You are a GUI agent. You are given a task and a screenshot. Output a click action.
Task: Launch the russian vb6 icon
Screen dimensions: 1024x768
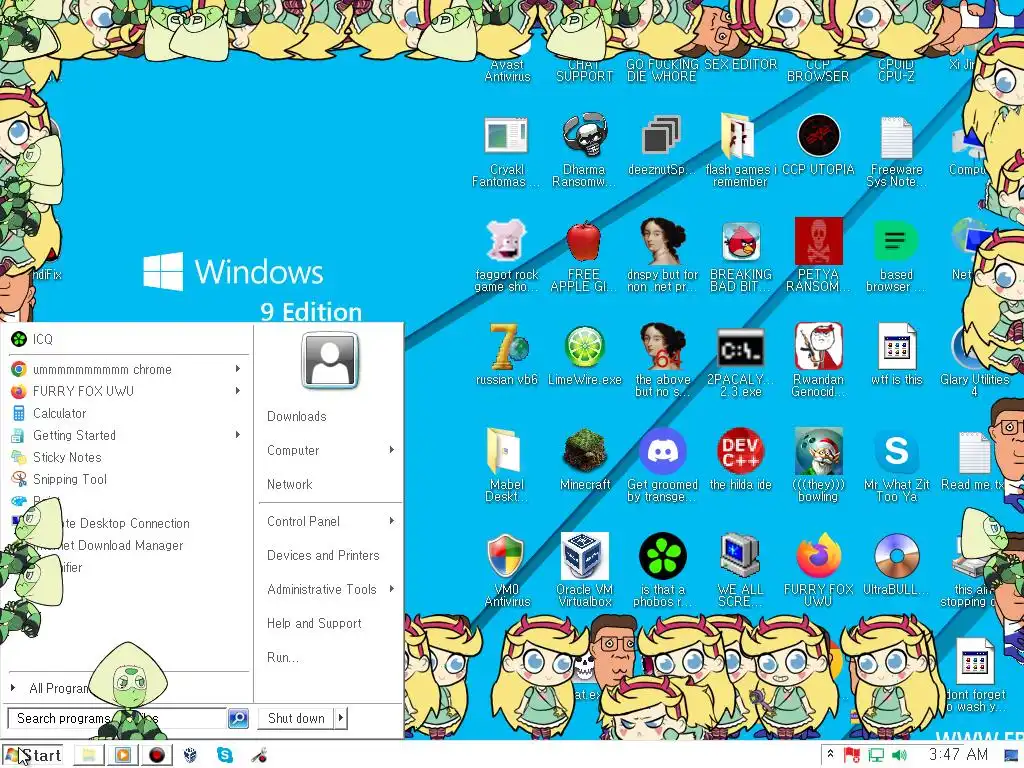pos(507,347)
